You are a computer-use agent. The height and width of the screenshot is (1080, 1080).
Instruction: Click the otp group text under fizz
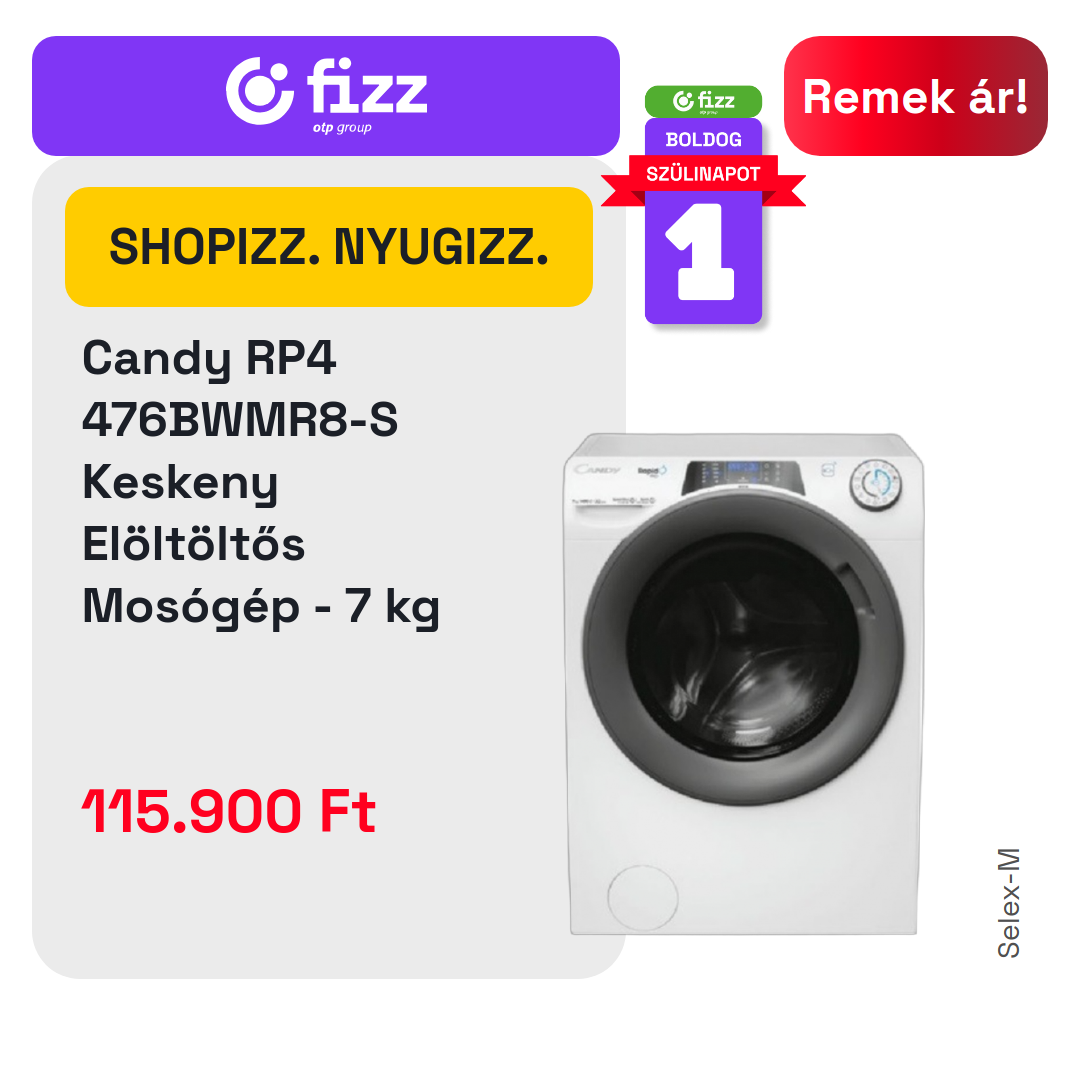pos(342,128)
